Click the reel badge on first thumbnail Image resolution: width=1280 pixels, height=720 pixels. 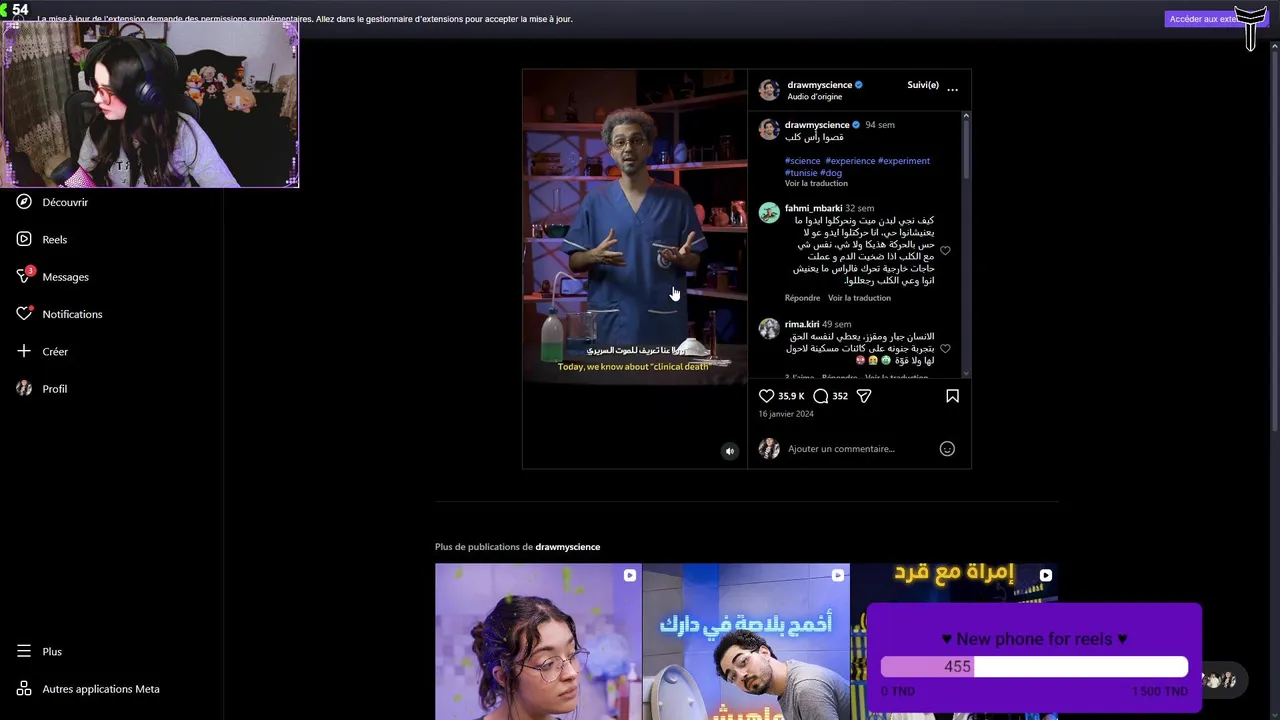[629, 575]
